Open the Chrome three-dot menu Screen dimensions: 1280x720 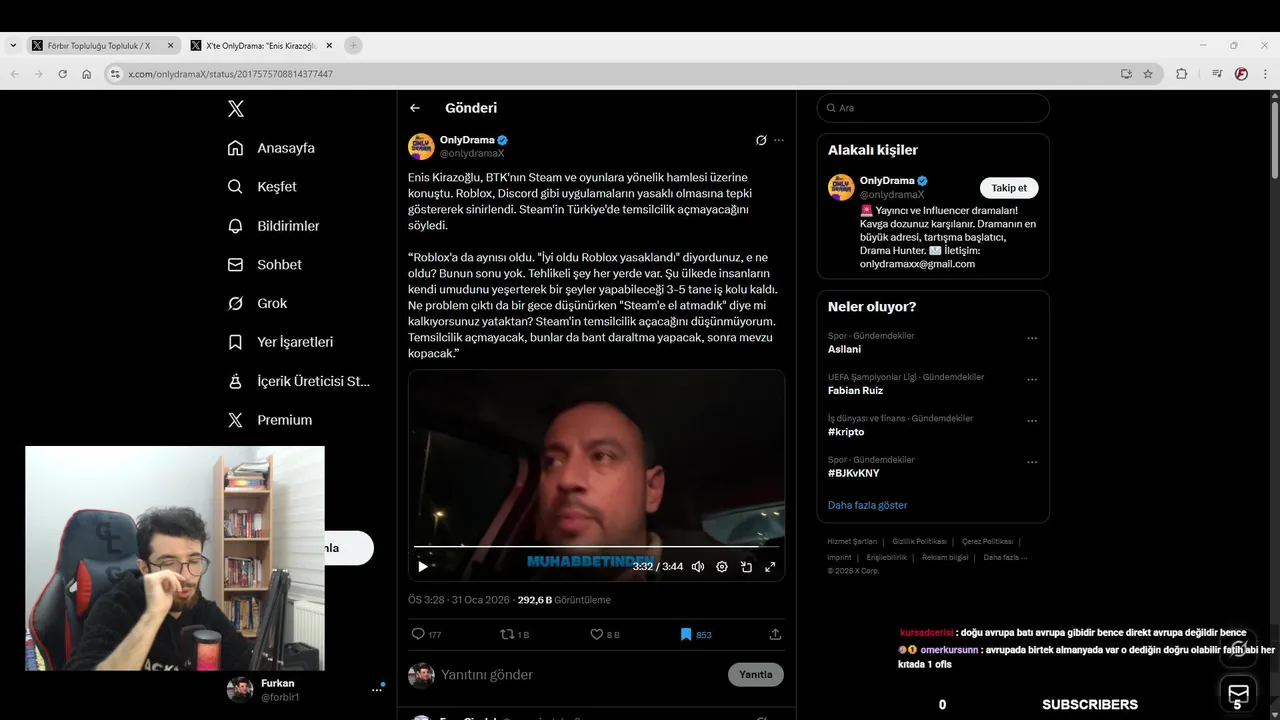tap(1265, 74)
